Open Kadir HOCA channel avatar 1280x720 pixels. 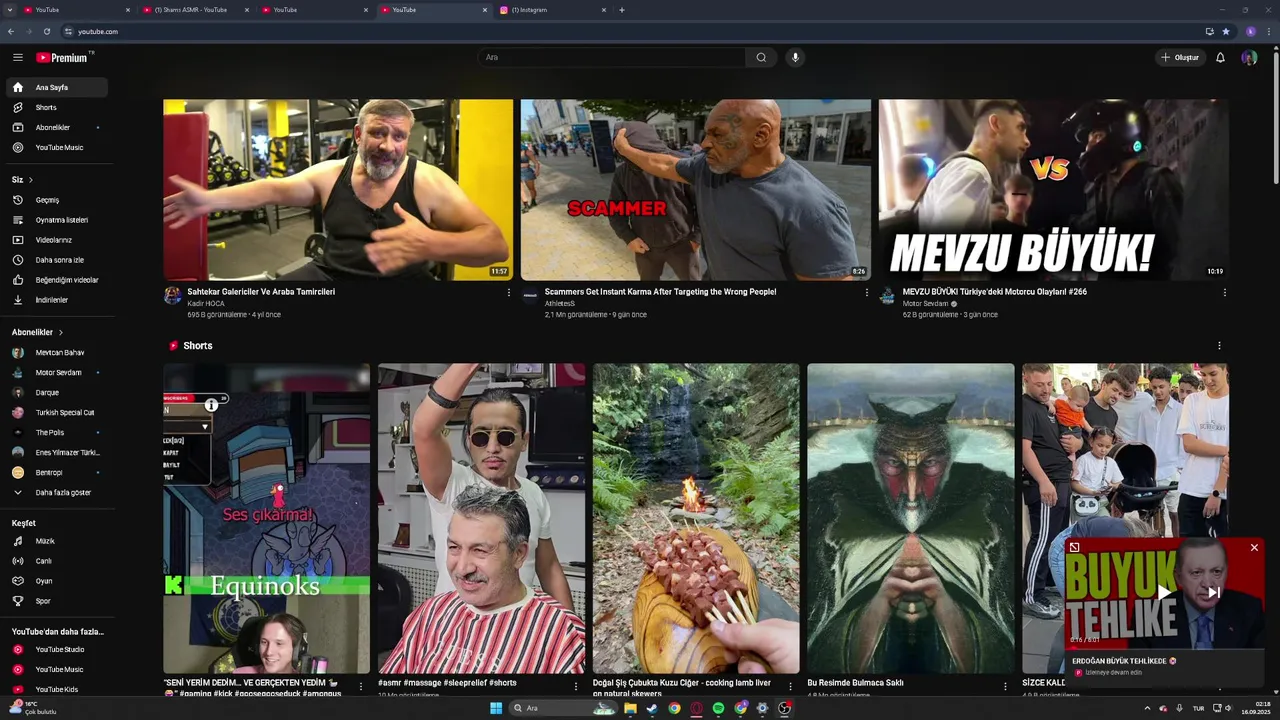[x=173, y=296]
